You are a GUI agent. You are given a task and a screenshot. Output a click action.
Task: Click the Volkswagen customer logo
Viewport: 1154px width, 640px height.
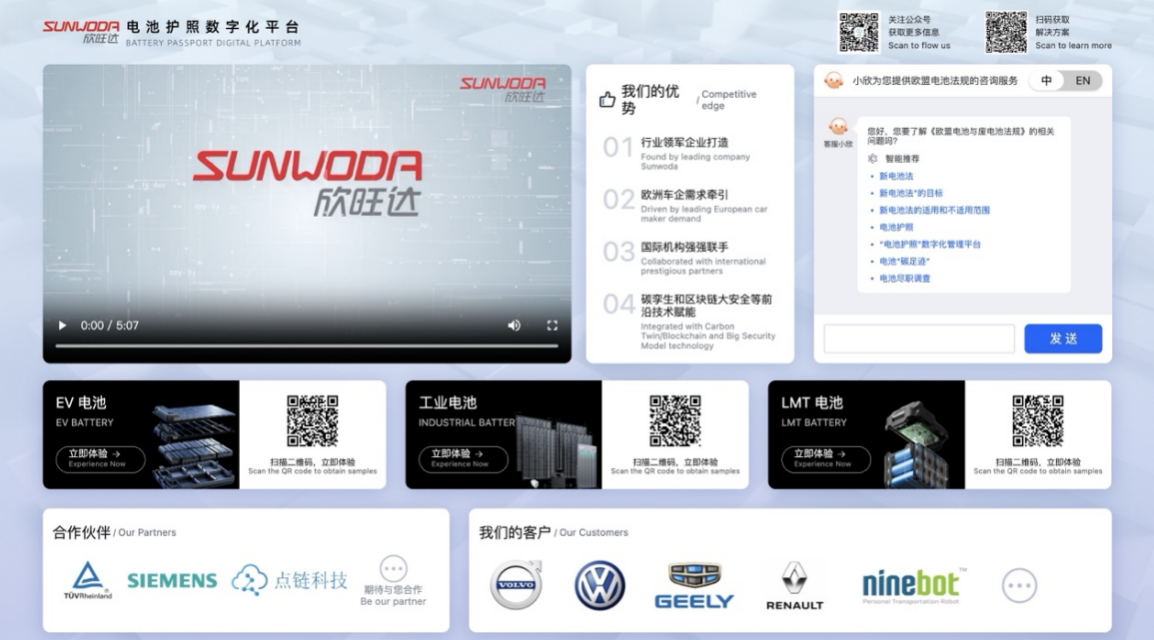point(599,585)
